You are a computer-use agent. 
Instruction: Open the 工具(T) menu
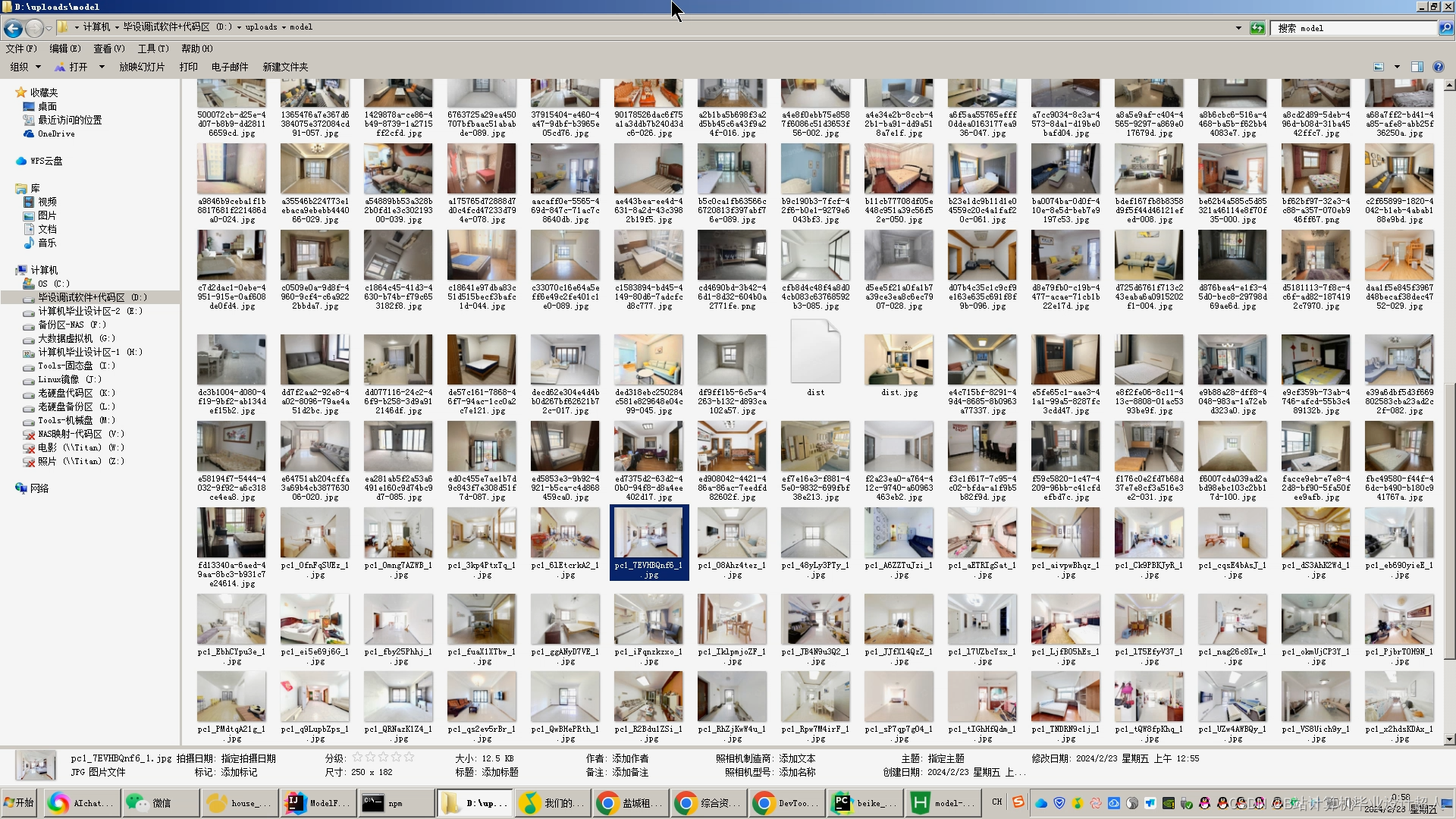(152, 49)
